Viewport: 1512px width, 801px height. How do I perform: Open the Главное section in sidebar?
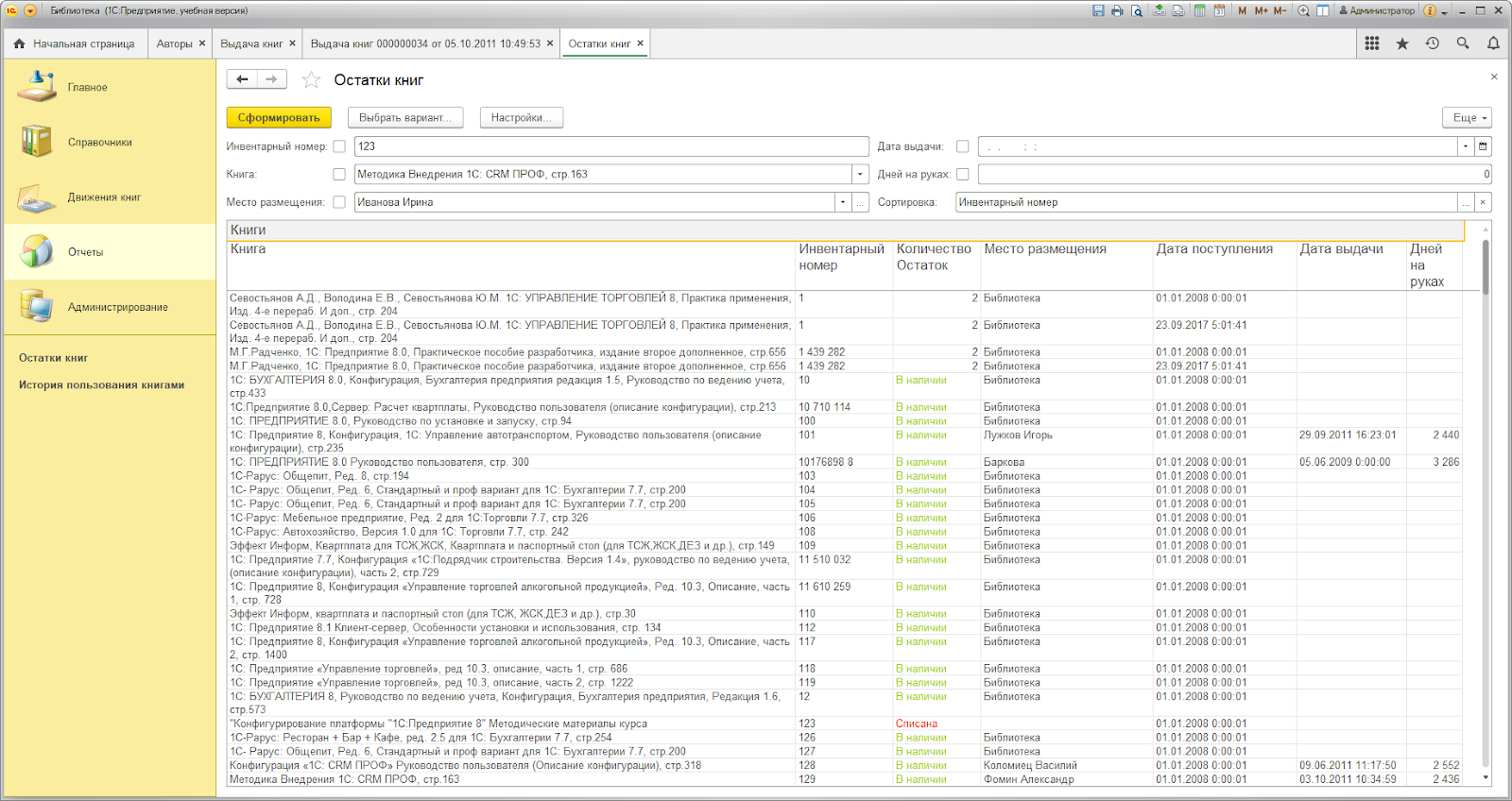pyautogui.click(x=110, y=87)
